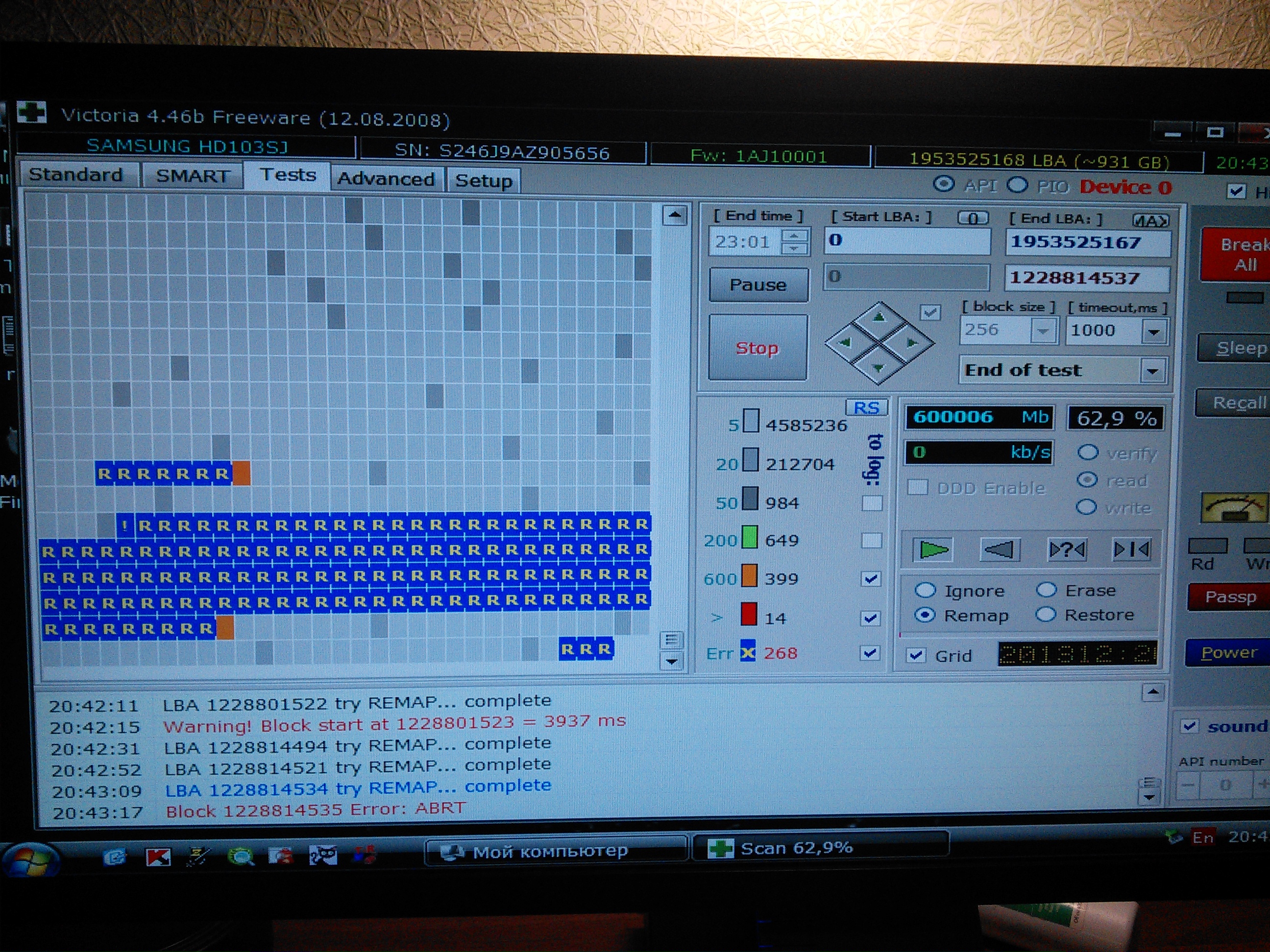Select the write test mode radio
The height and width of the screenshot is (952, 1270).
click(x=1086, y=507)
